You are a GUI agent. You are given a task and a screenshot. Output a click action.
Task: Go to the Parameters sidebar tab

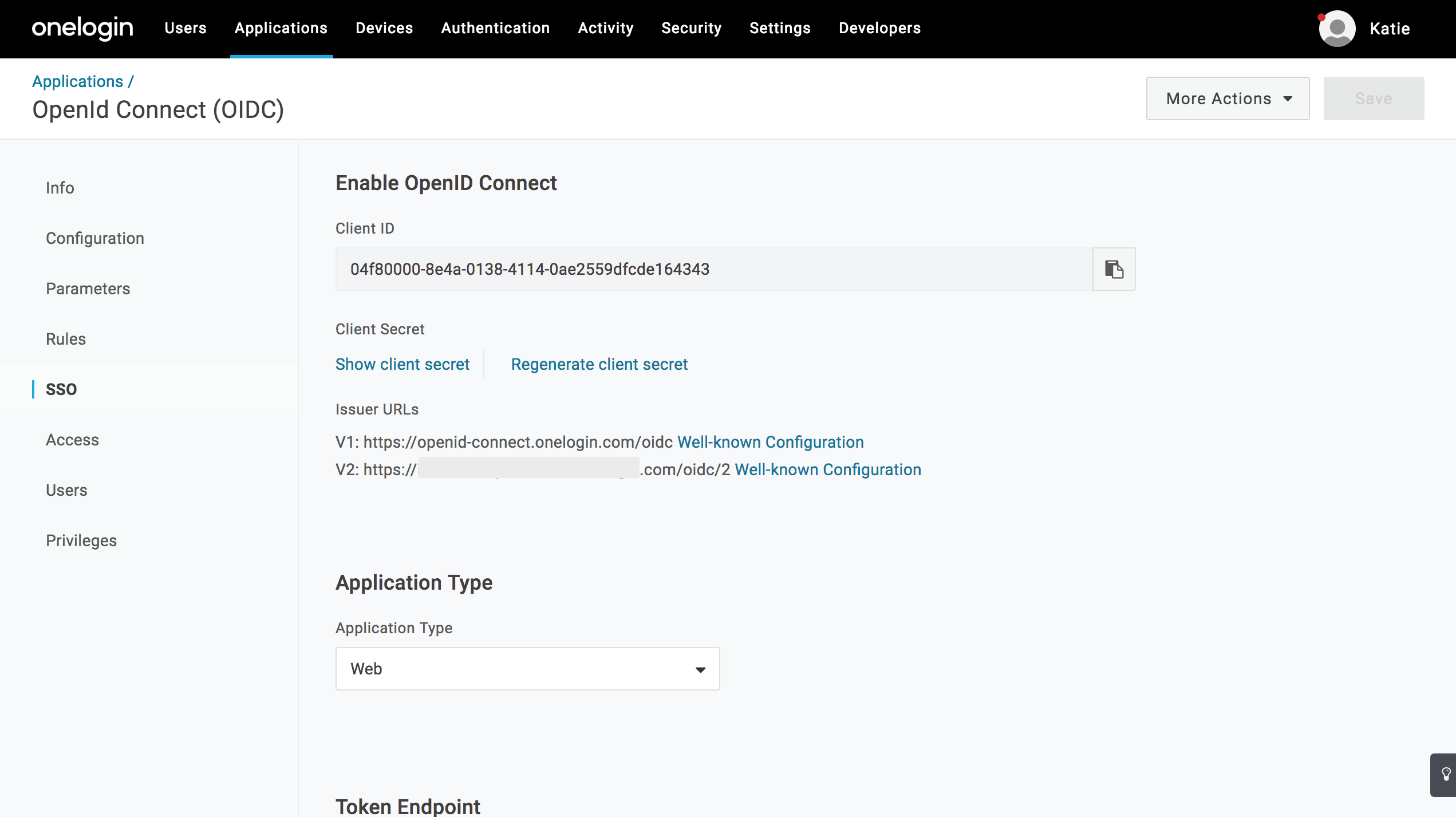88,289
